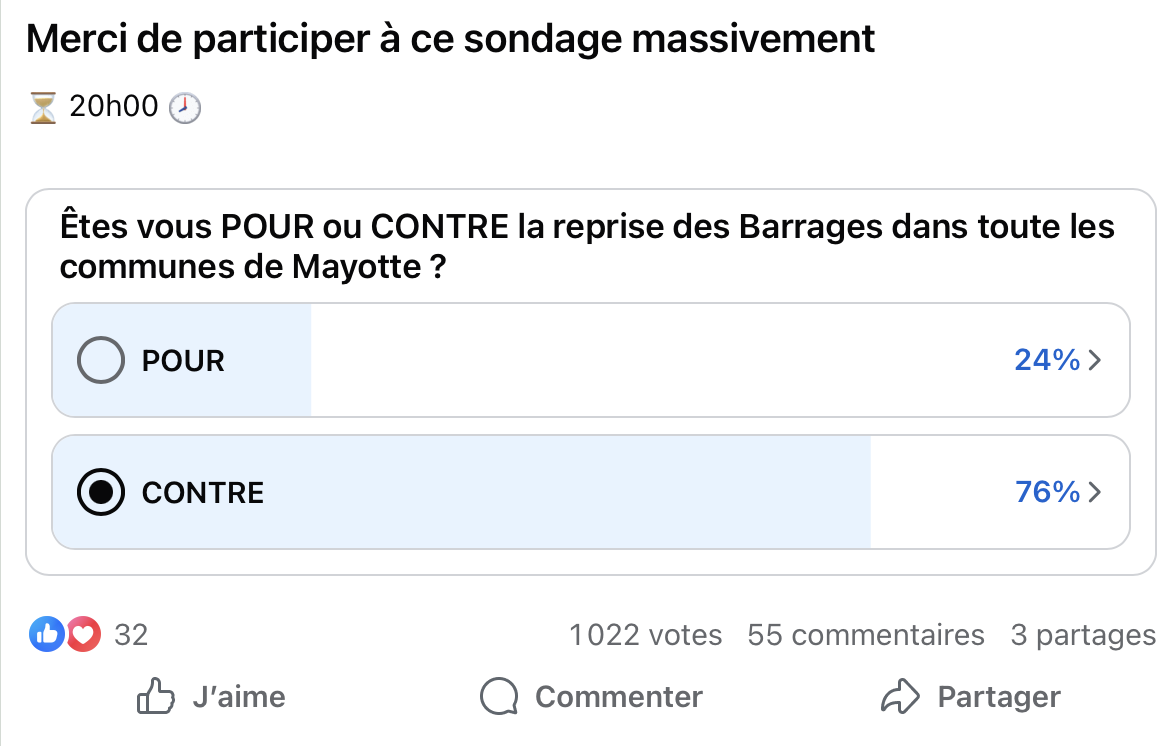
Task: Select the POUR radio button
Action: [x=101, y=360]
